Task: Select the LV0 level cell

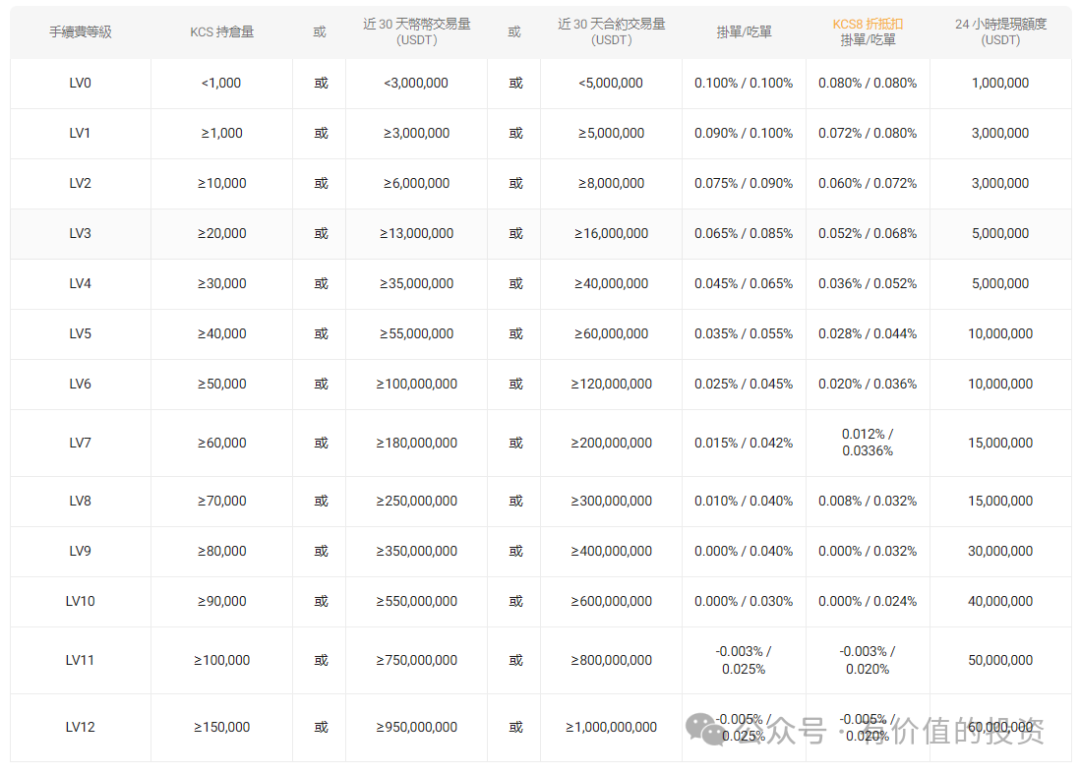Action: click(x=80, y=83)
